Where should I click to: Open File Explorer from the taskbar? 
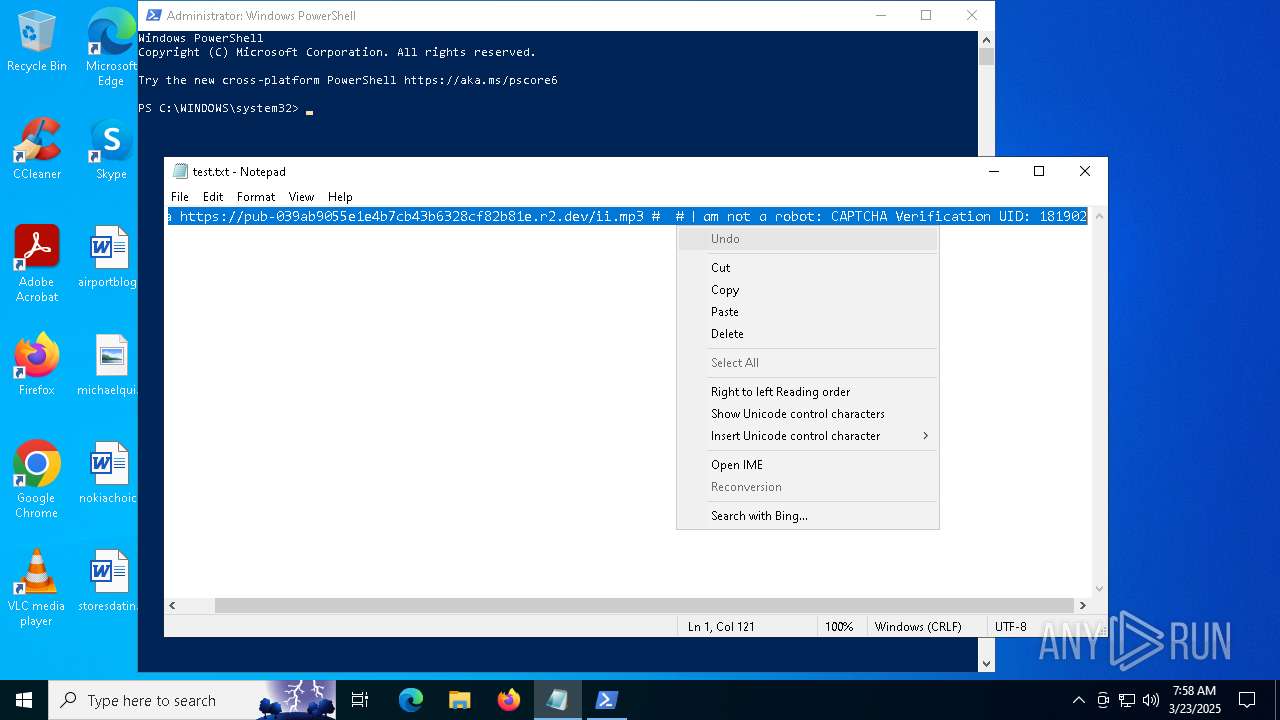(x=460, y=700)
